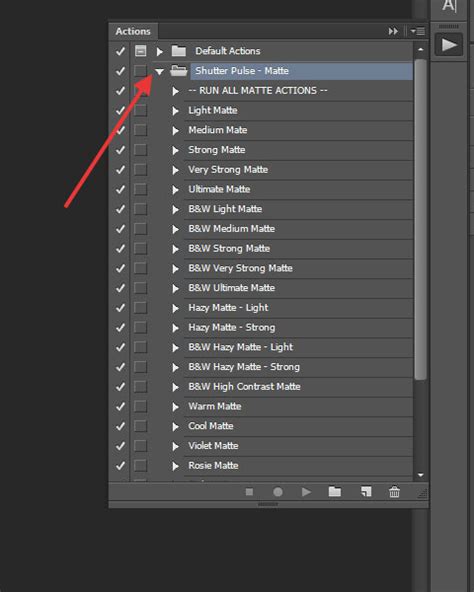Select the Ultimate Matte action

[219, 189]
